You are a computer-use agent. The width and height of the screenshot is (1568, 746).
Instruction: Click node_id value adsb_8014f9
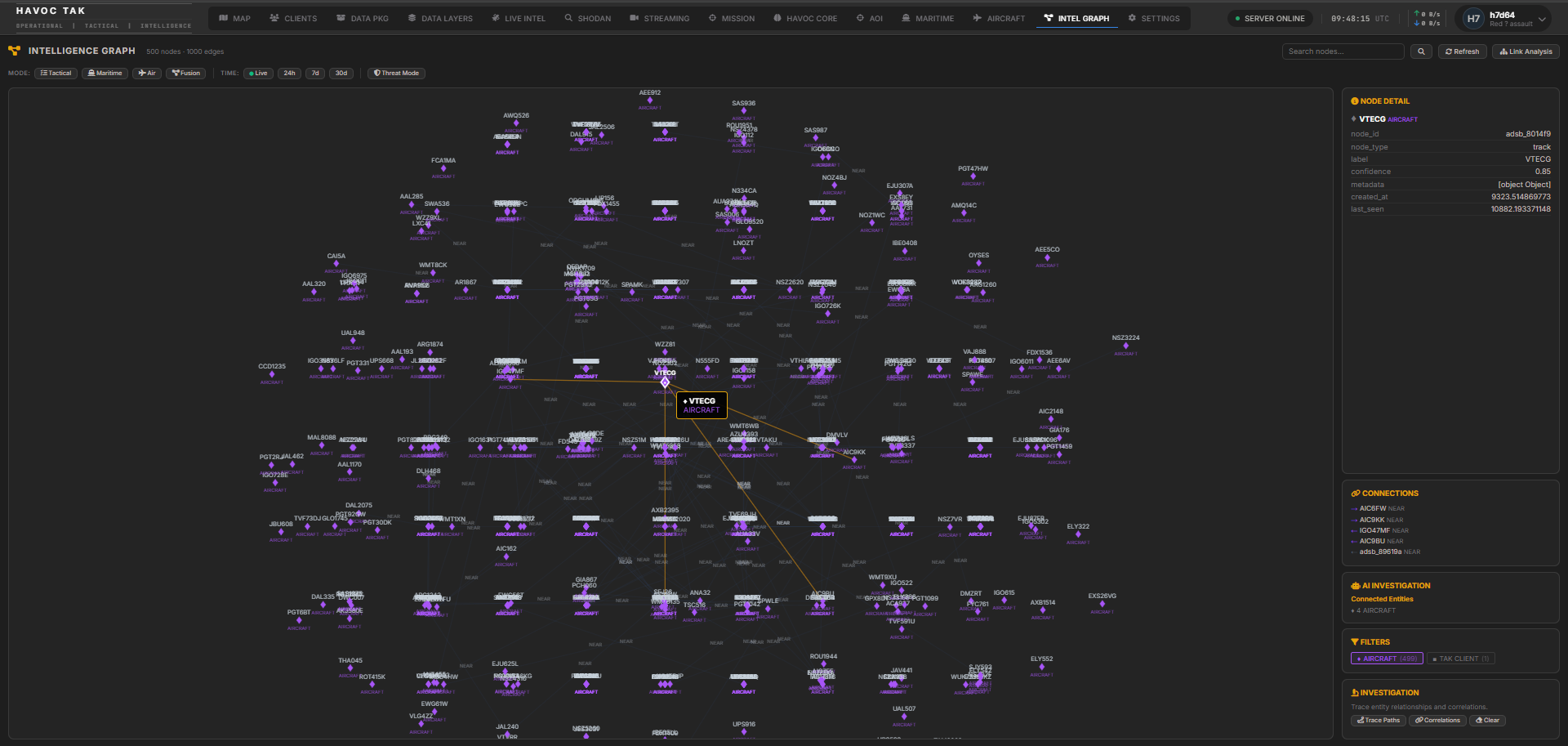pyautogui.click(x=1528, y=134)
